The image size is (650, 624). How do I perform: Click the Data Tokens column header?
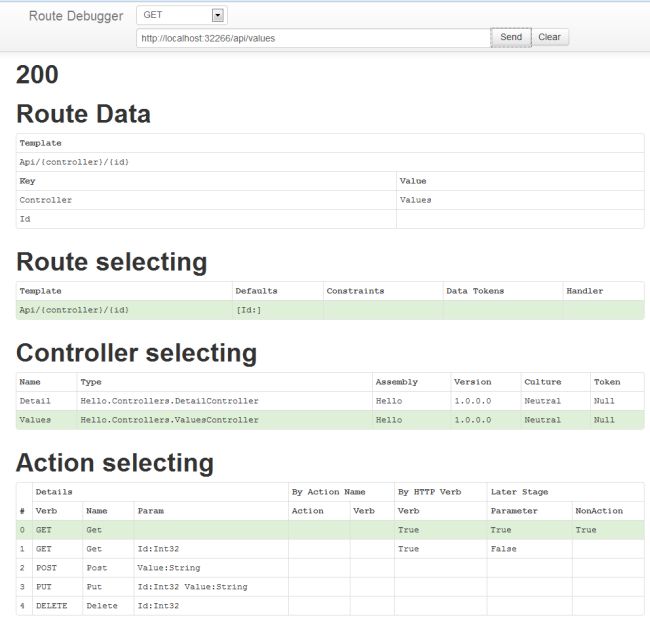point(475,291)
